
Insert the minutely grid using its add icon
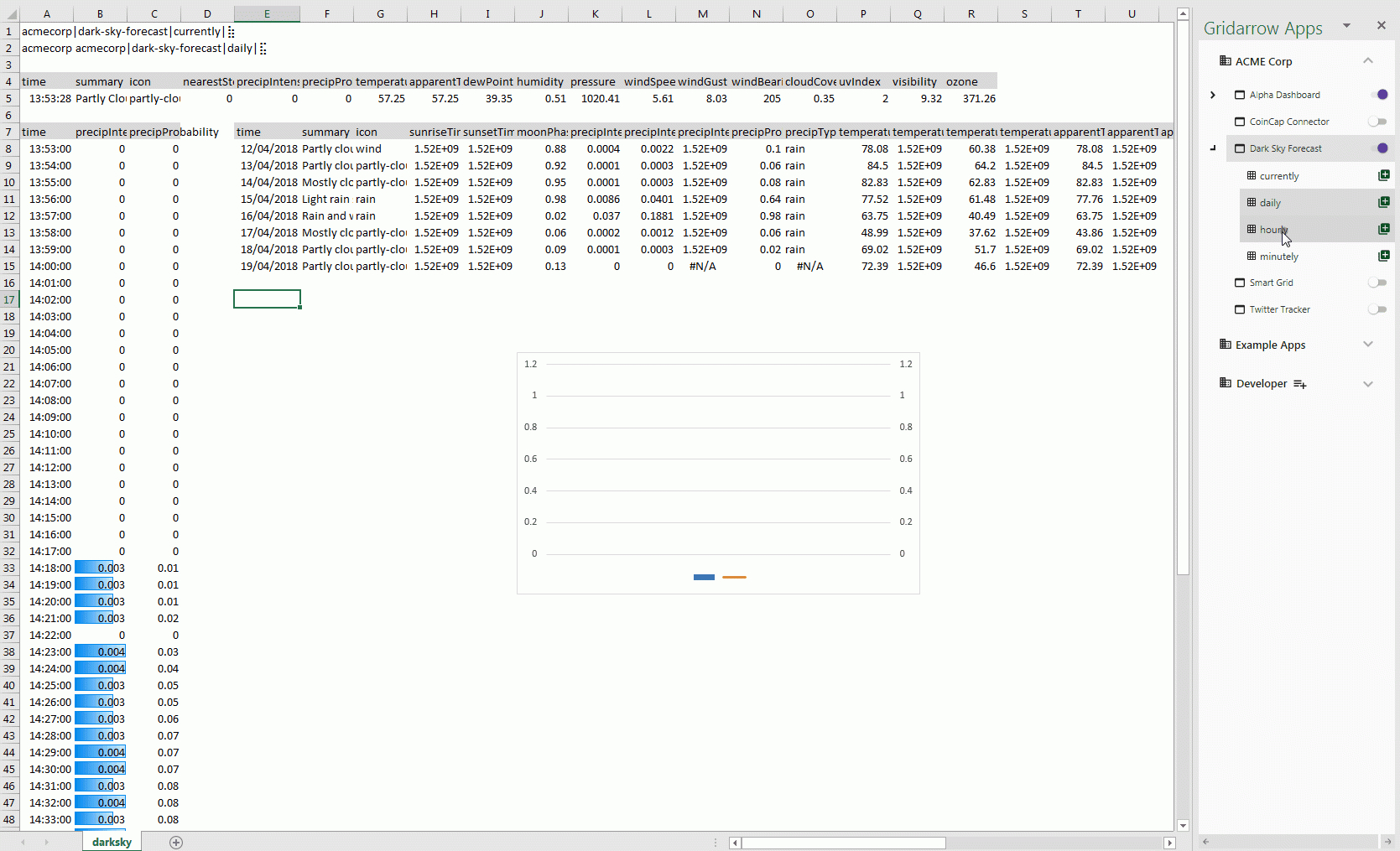1383,256
